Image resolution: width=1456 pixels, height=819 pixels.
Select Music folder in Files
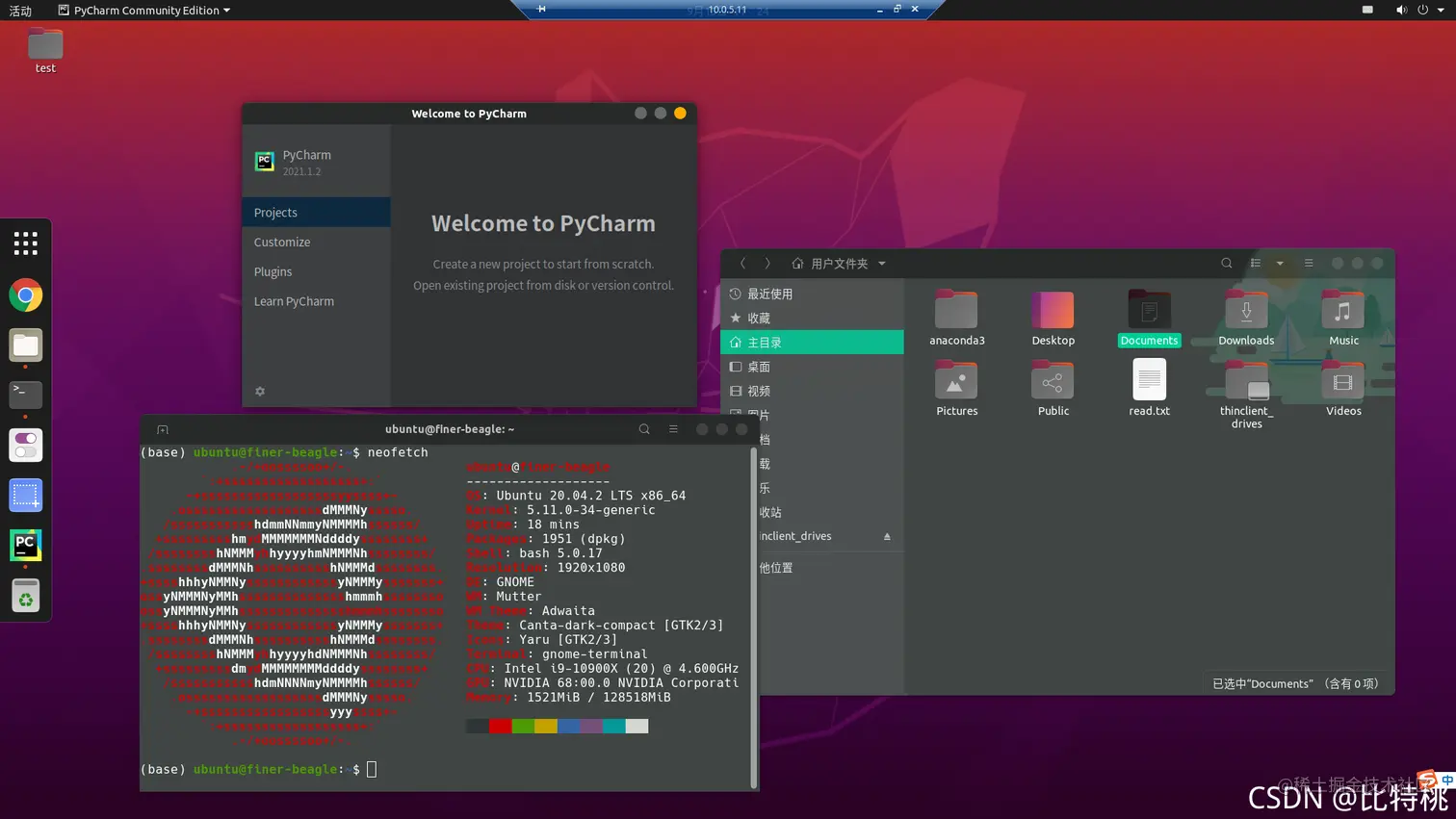click(x=1343, y=319)
